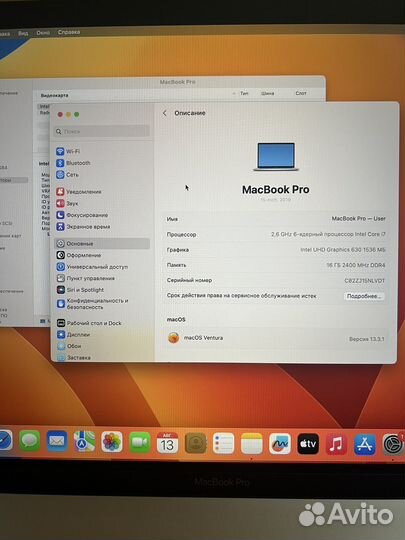The height and width of the screenshot is (540, 405).
Task: Click the MacBook Pro laptop image
Action: tap(276, 157)
